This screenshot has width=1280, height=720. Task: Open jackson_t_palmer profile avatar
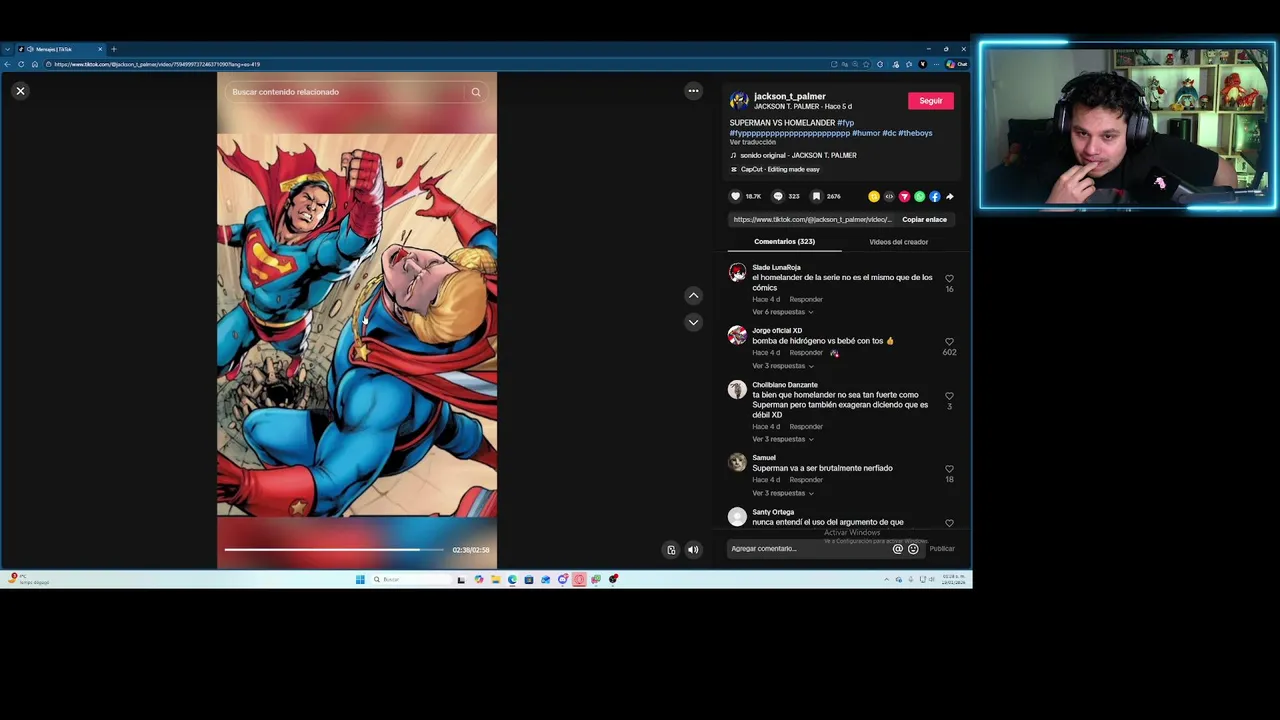tap(739, 100)
